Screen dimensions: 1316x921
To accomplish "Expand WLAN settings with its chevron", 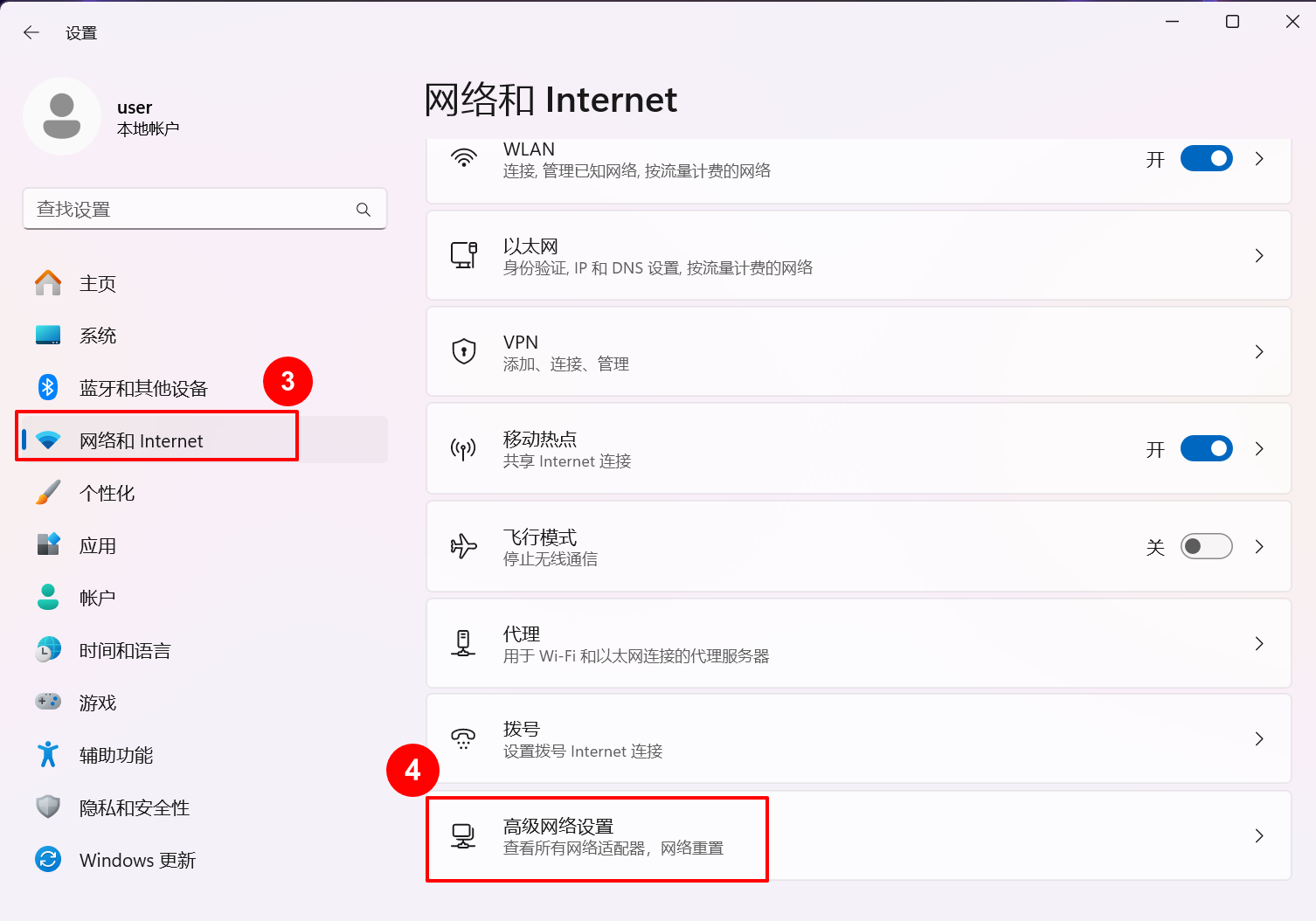I will tap(1259, 158).
